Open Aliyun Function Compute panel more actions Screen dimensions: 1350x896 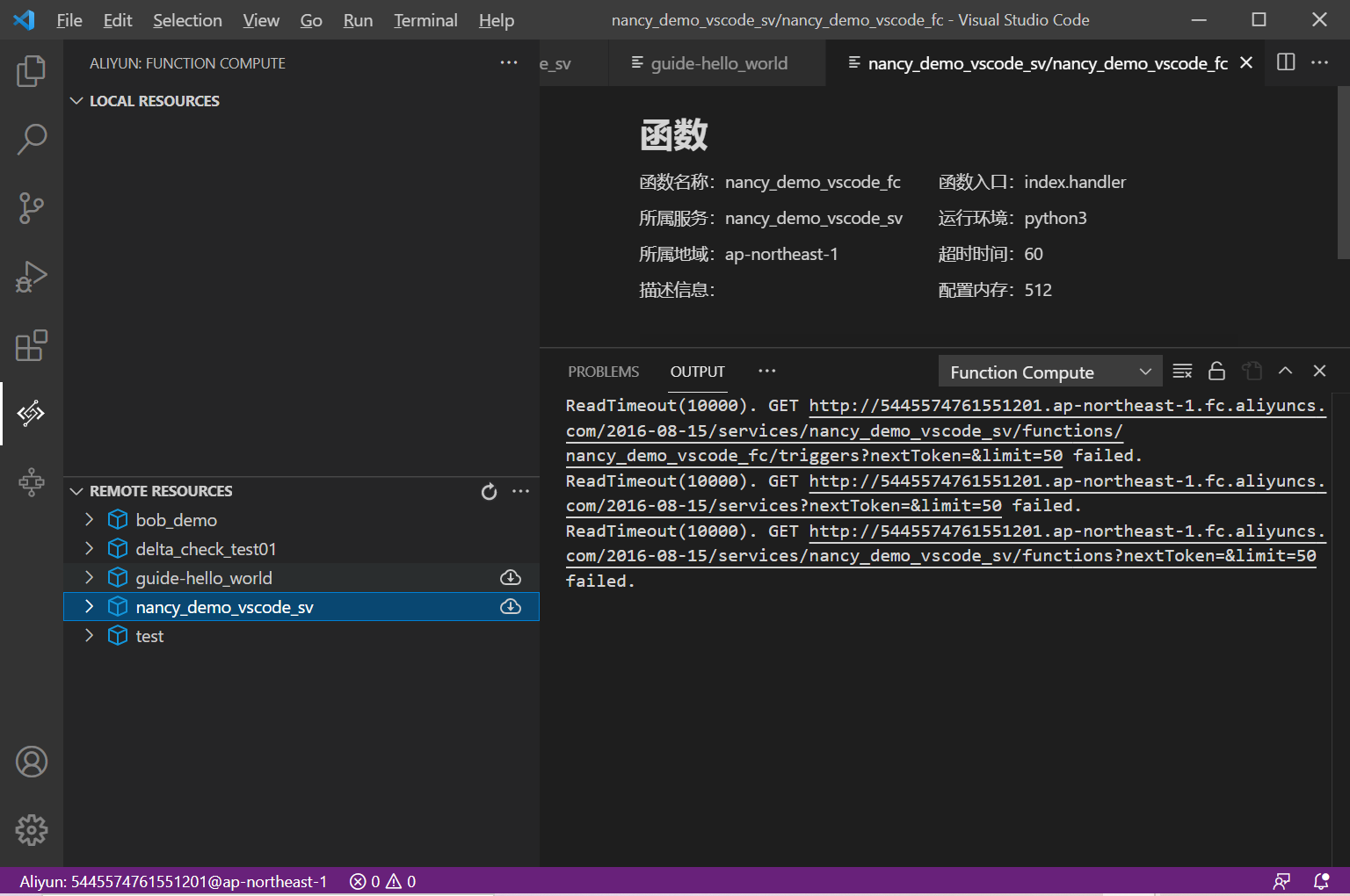[x=509, y=62]
